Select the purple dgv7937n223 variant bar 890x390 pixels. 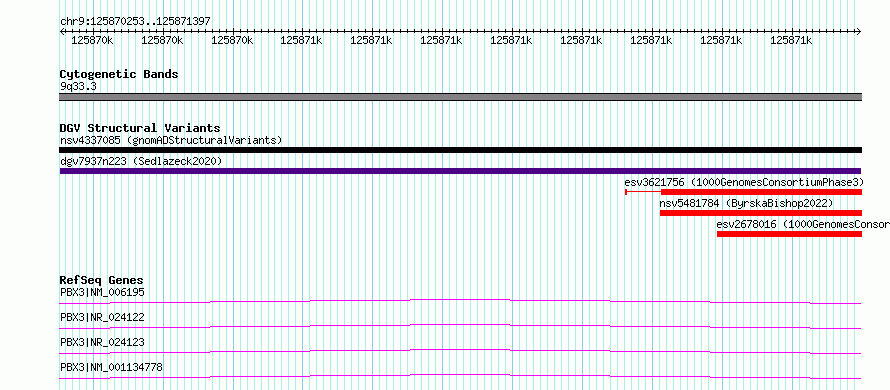[x=460, y=171]
